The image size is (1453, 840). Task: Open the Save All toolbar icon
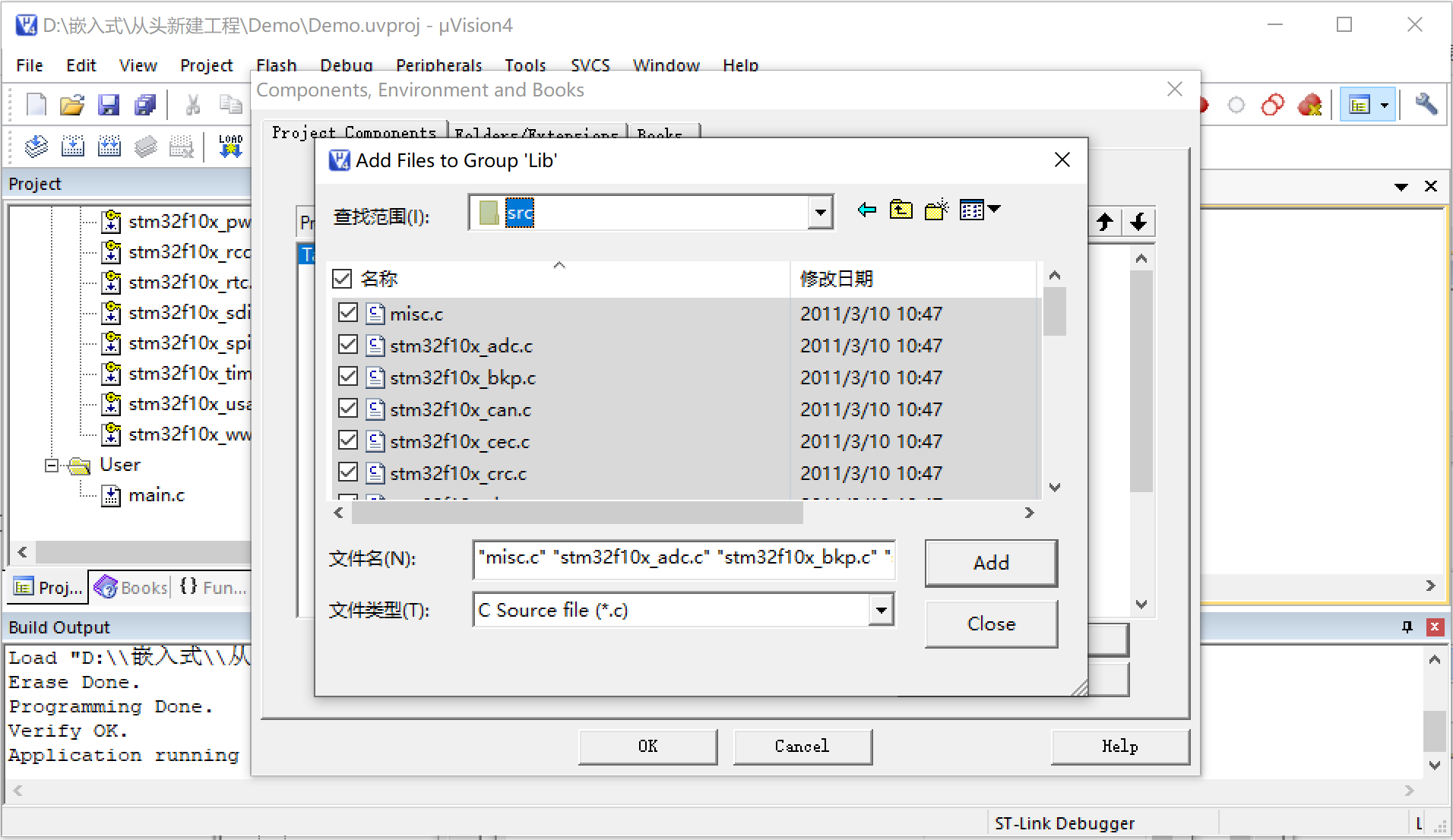point(145,104)
